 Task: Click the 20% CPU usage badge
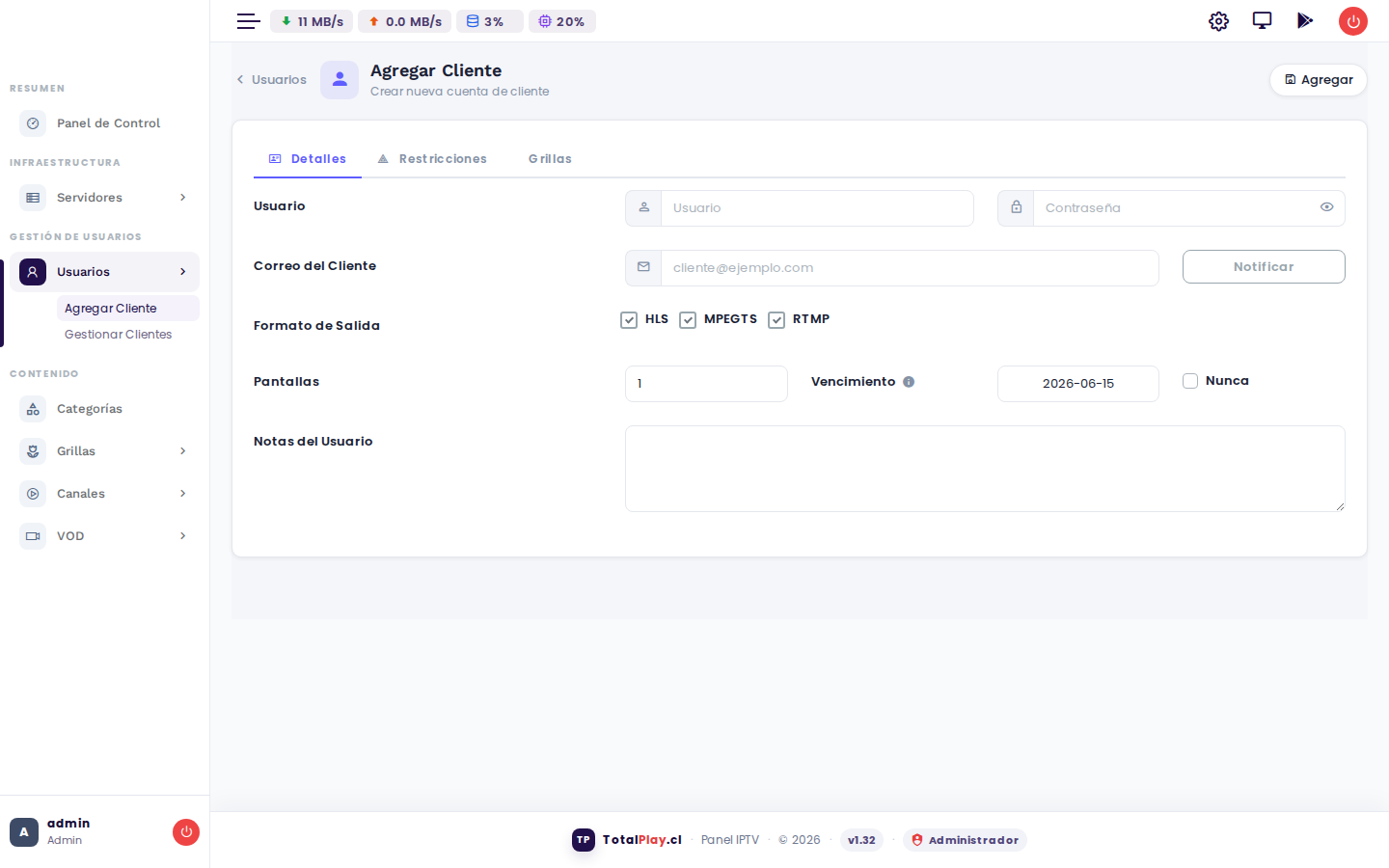[x=562, y=21]
